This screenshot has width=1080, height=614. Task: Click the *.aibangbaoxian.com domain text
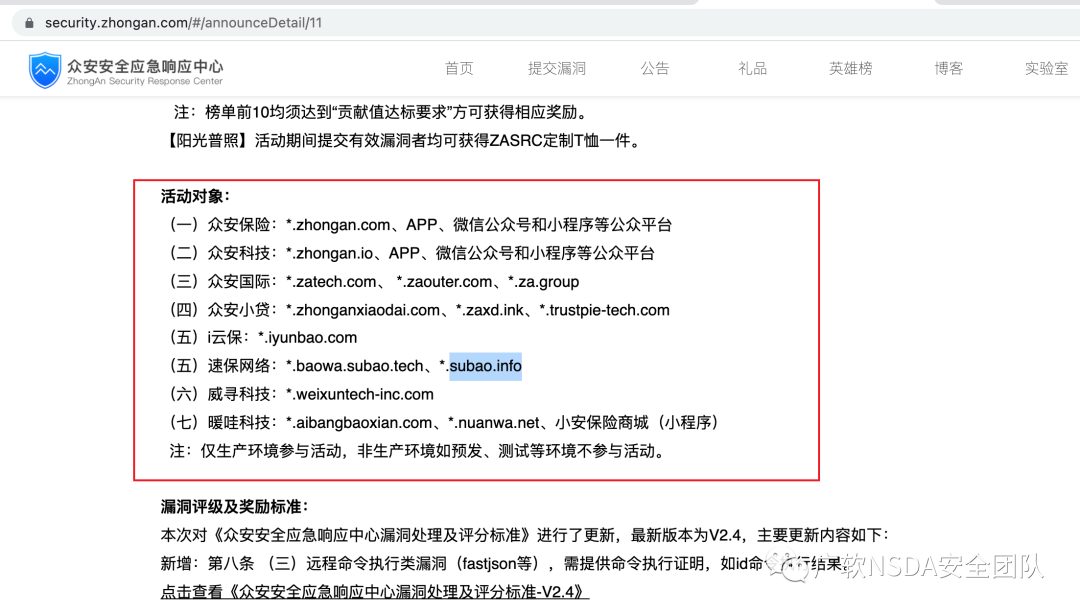tap(359, 422)
